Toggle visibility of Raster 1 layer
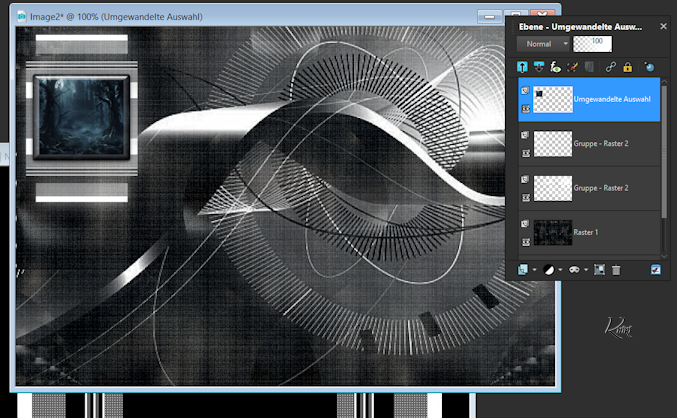Image resolution: width=677 pixels, height=418 pixels. (526, 224)
